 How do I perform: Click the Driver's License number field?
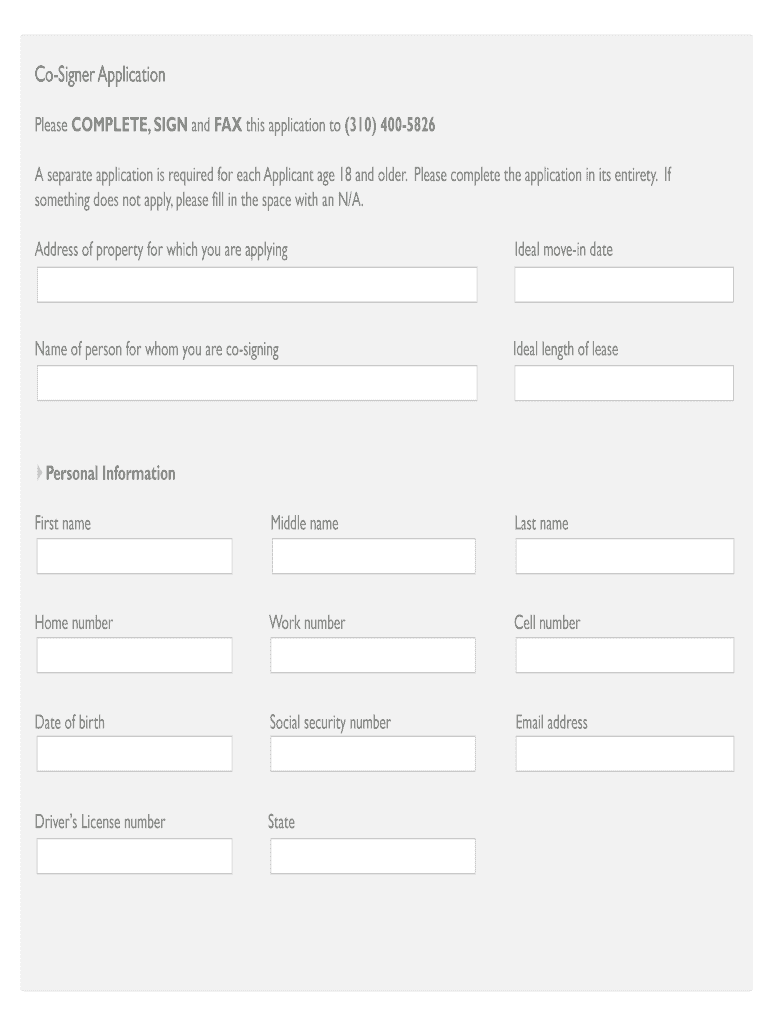(134, 856)
